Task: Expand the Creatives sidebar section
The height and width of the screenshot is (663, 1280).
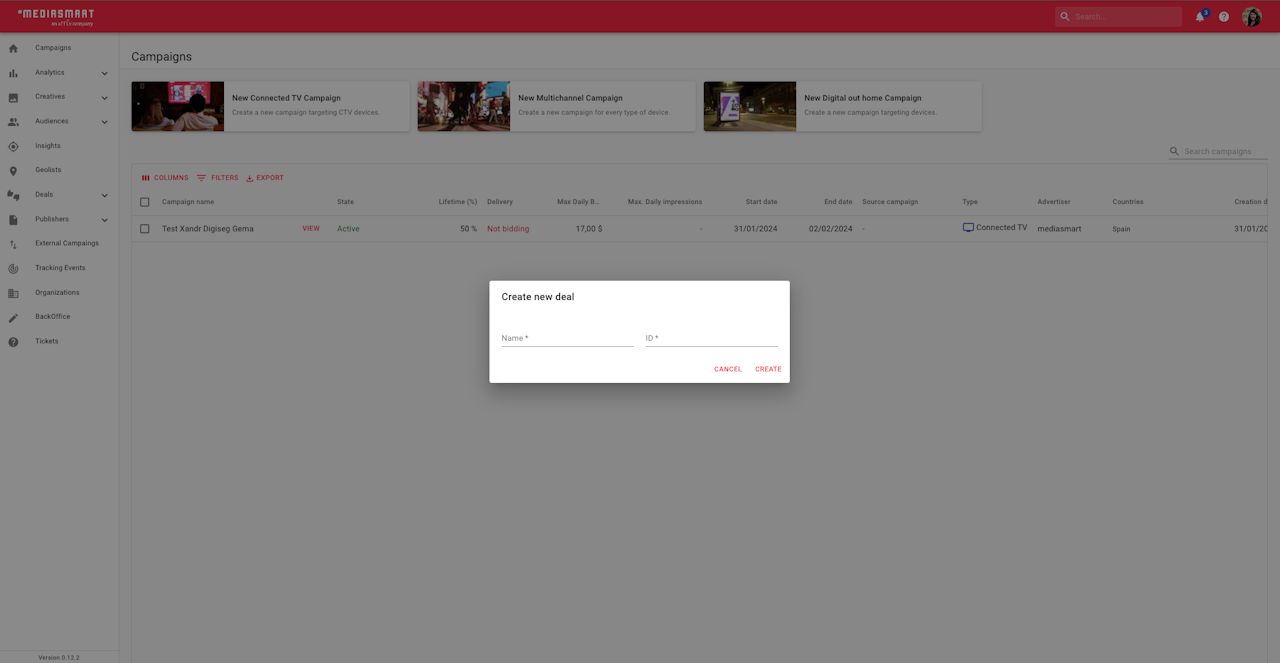Action: pos(104,97)
